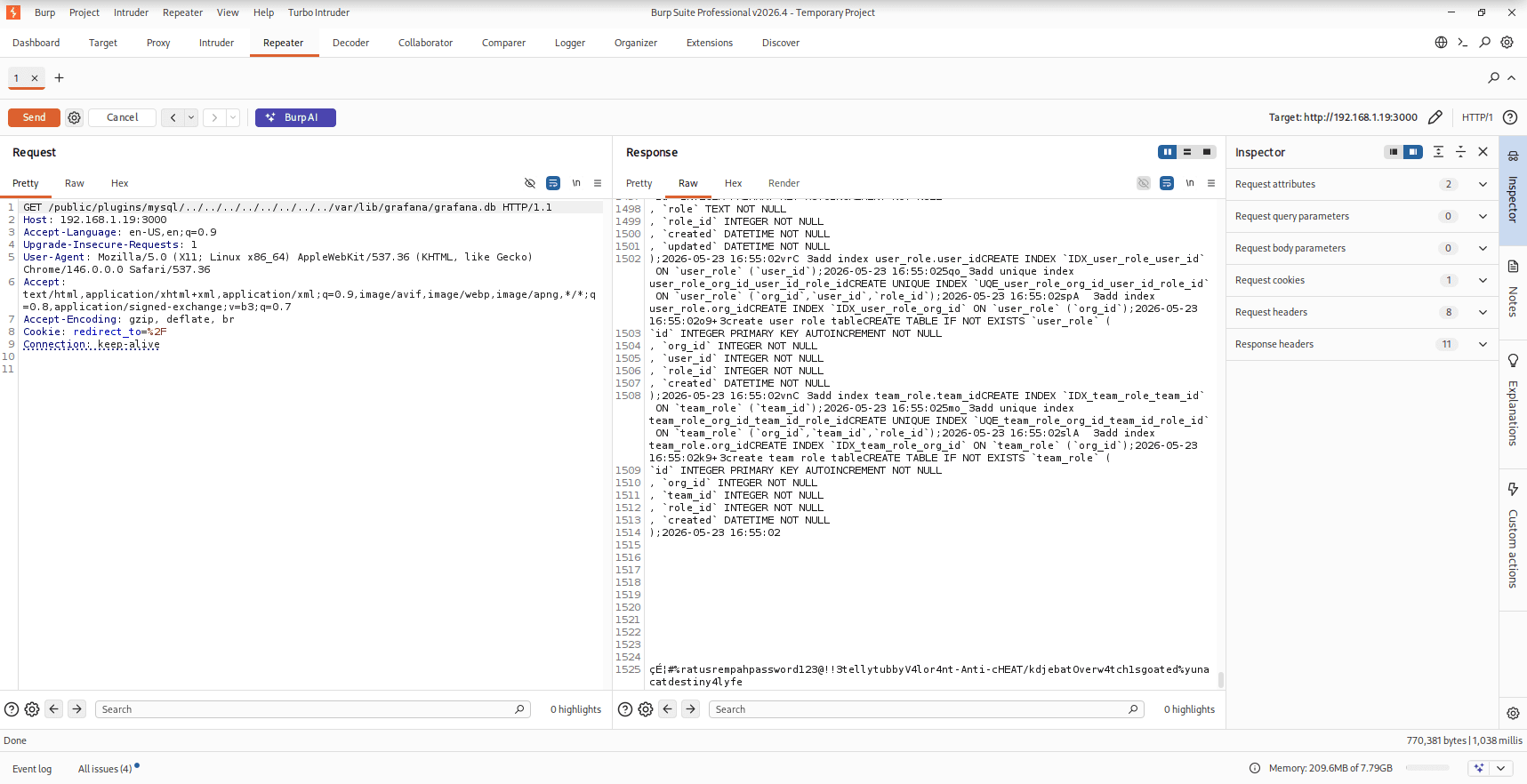1527x784 pixels.
Task: Open the Custom actions side panel
Action: [x=1513, y=536]
